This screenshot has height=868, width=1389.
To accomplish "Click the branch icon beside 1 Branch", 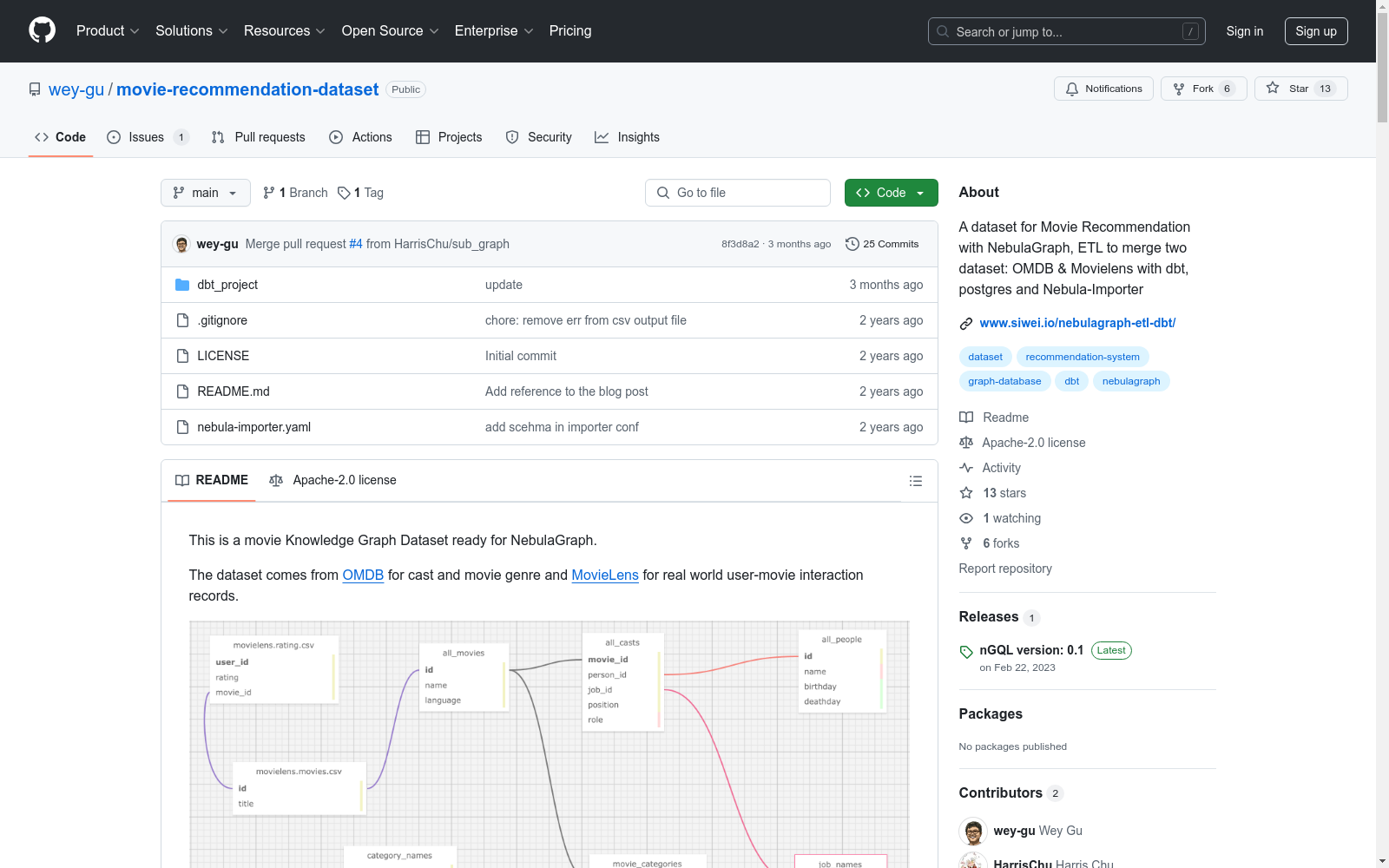I will (269, 193).
